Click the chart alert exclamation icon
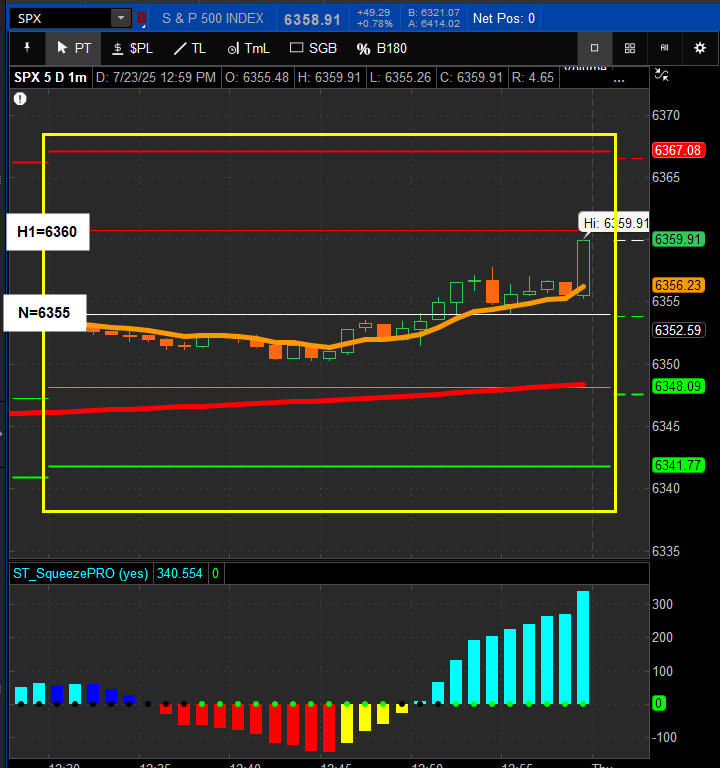 click(20, 99)
